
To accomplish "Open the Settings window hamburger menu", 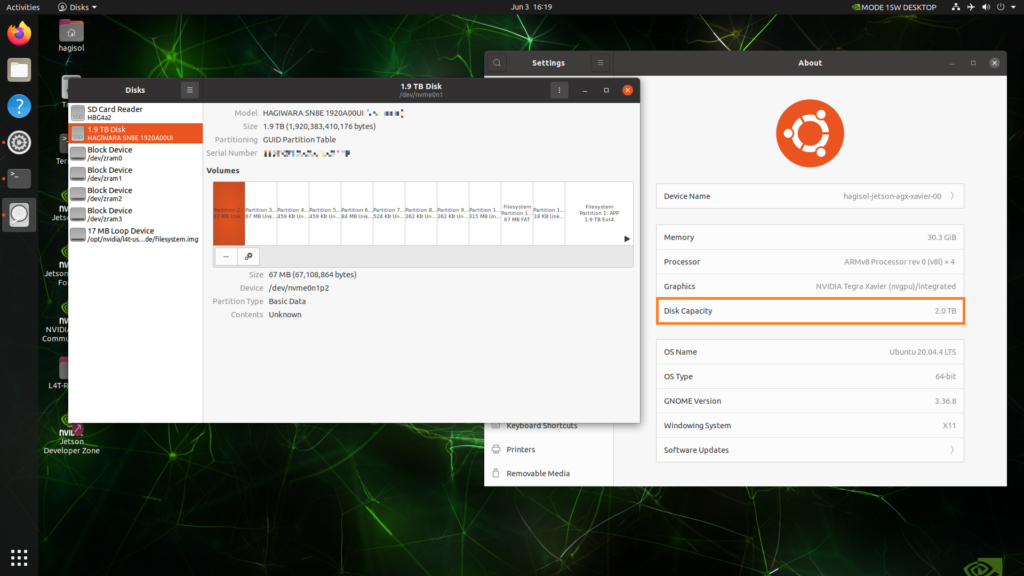I will (x=600, y=63).
